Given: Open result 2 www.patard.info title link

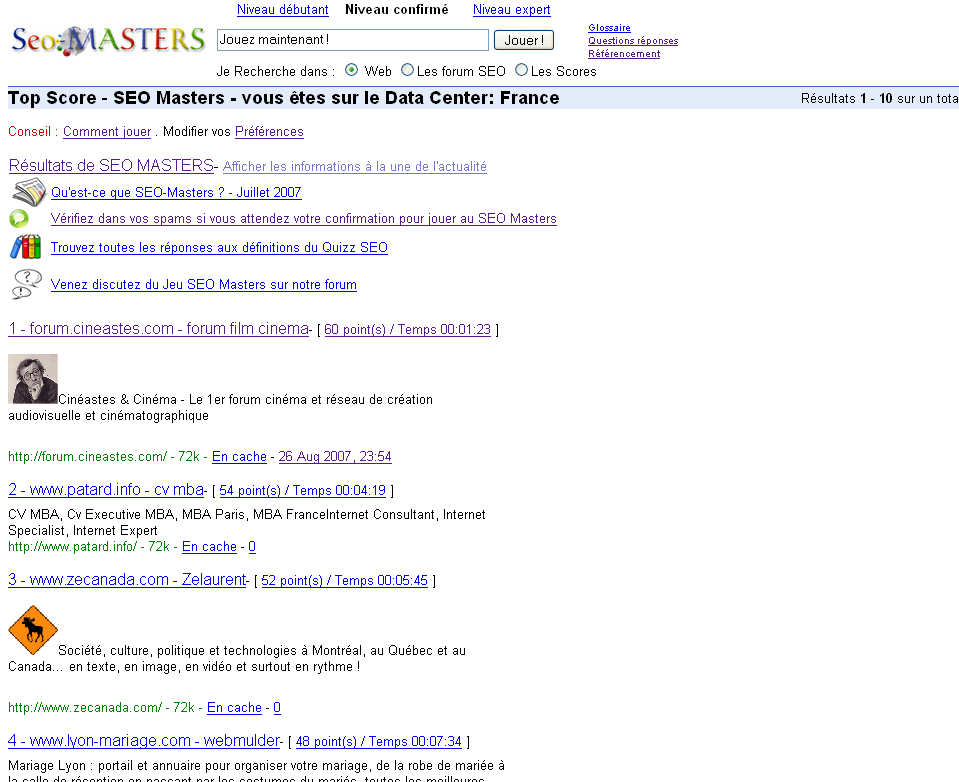Looking at the screenshot, I should click(x=106, y=490).
